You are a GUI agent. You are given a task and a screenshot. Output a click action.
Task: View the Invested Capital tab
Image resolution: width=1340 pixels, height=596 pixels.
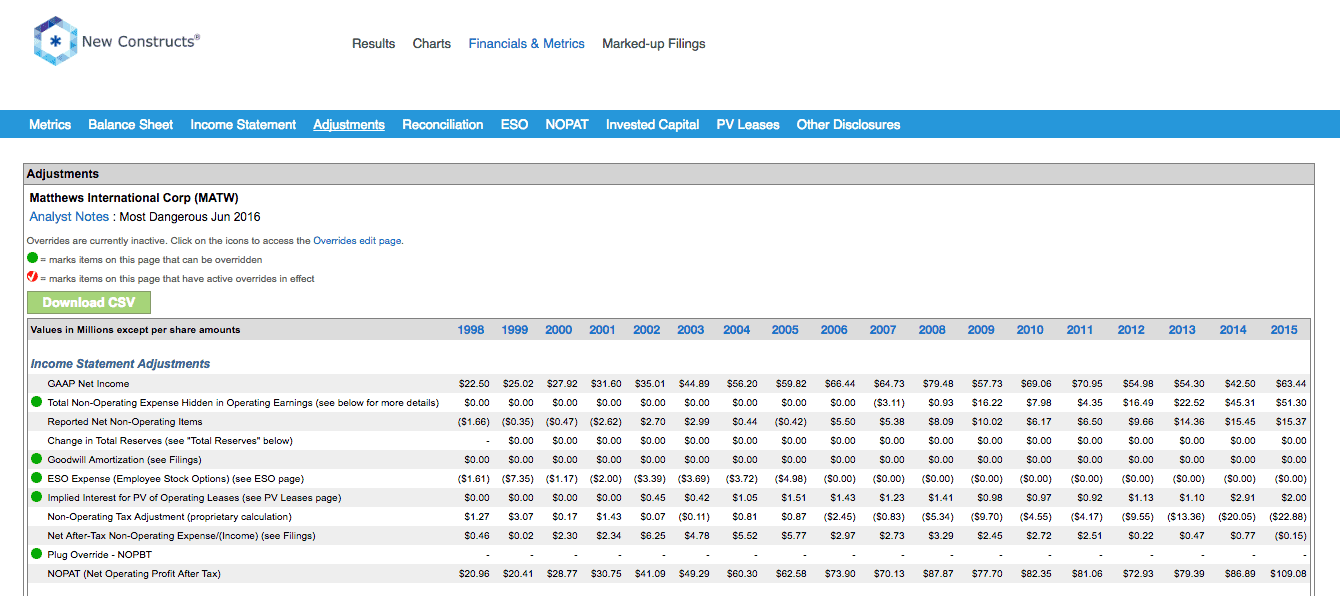652,125
